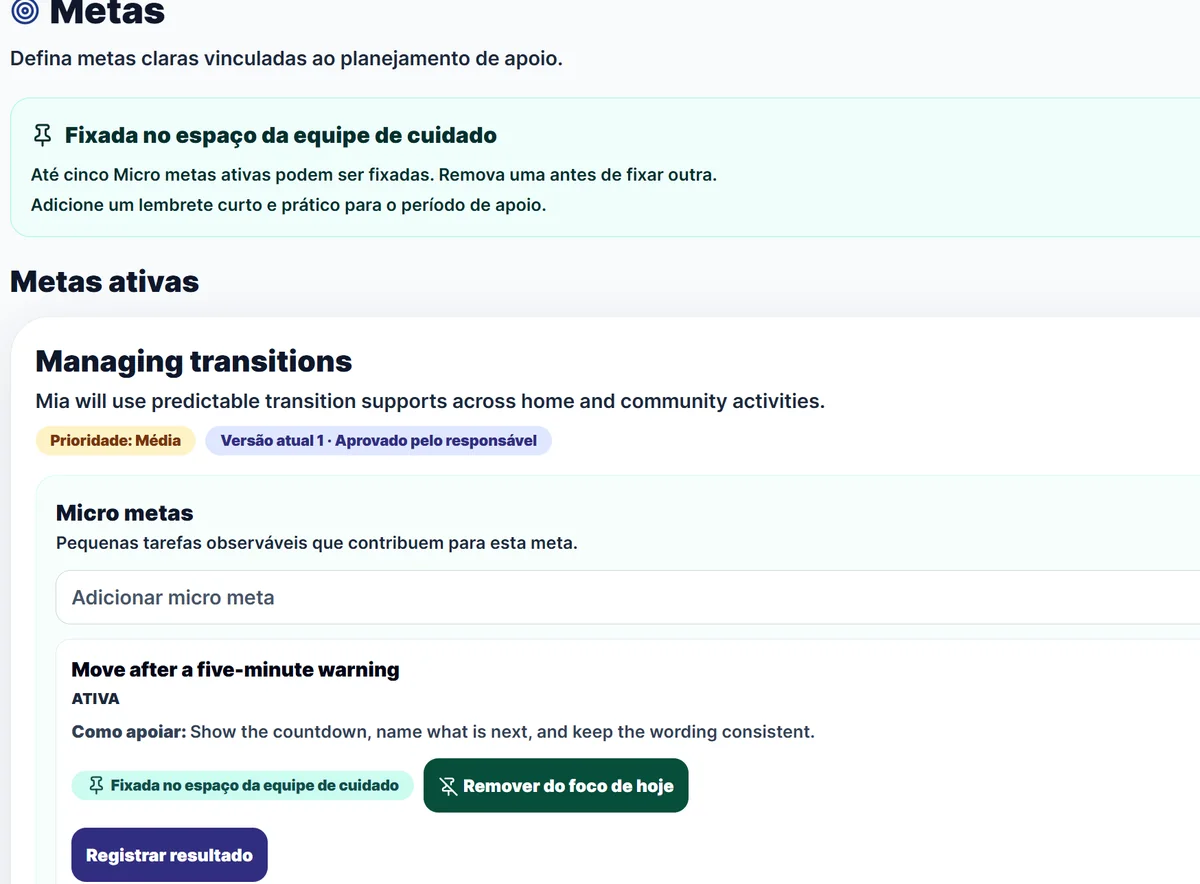
Task: Click the banner heading Fixada no espaço da equipe
Action: [x=281, y=135]
